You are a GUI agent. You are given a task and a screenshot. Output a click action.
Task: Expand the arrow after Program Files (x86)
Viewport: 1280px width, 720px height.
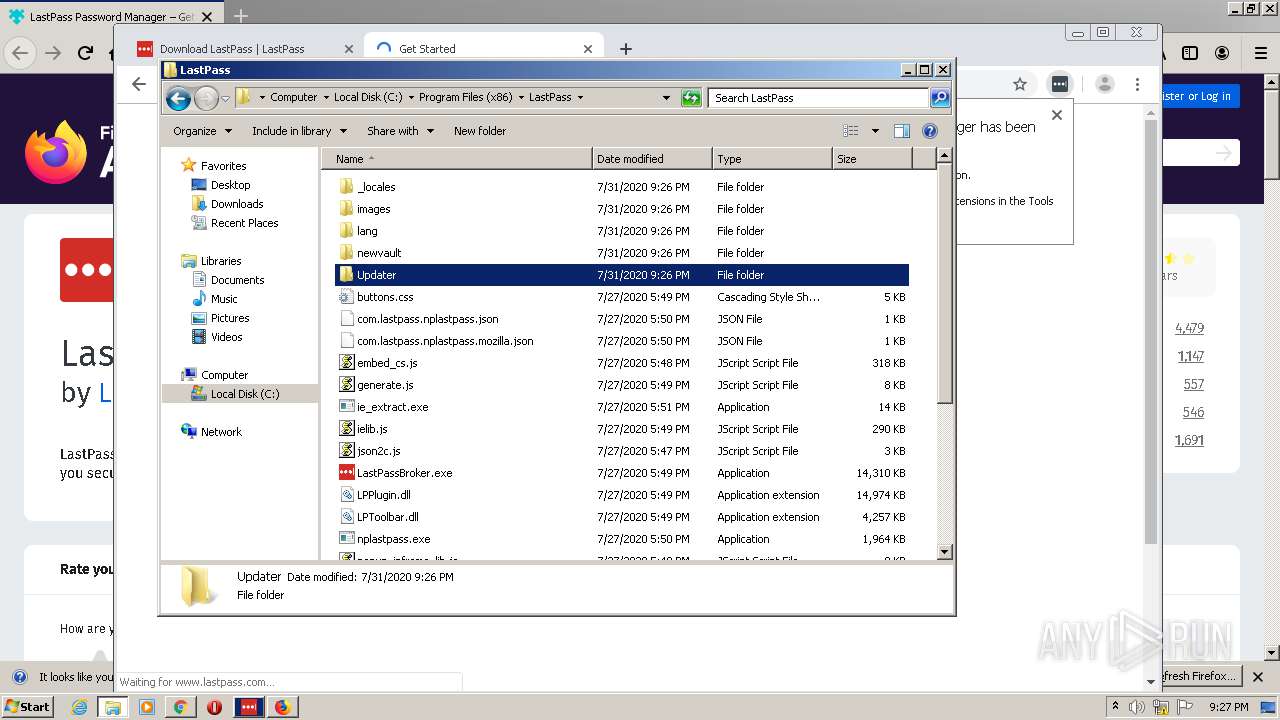pos(520,98)
